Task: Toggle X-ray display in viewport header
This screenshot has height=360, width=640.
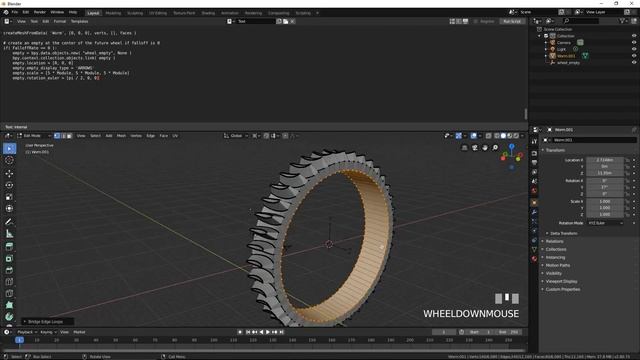Action: [x=489, y=136]
